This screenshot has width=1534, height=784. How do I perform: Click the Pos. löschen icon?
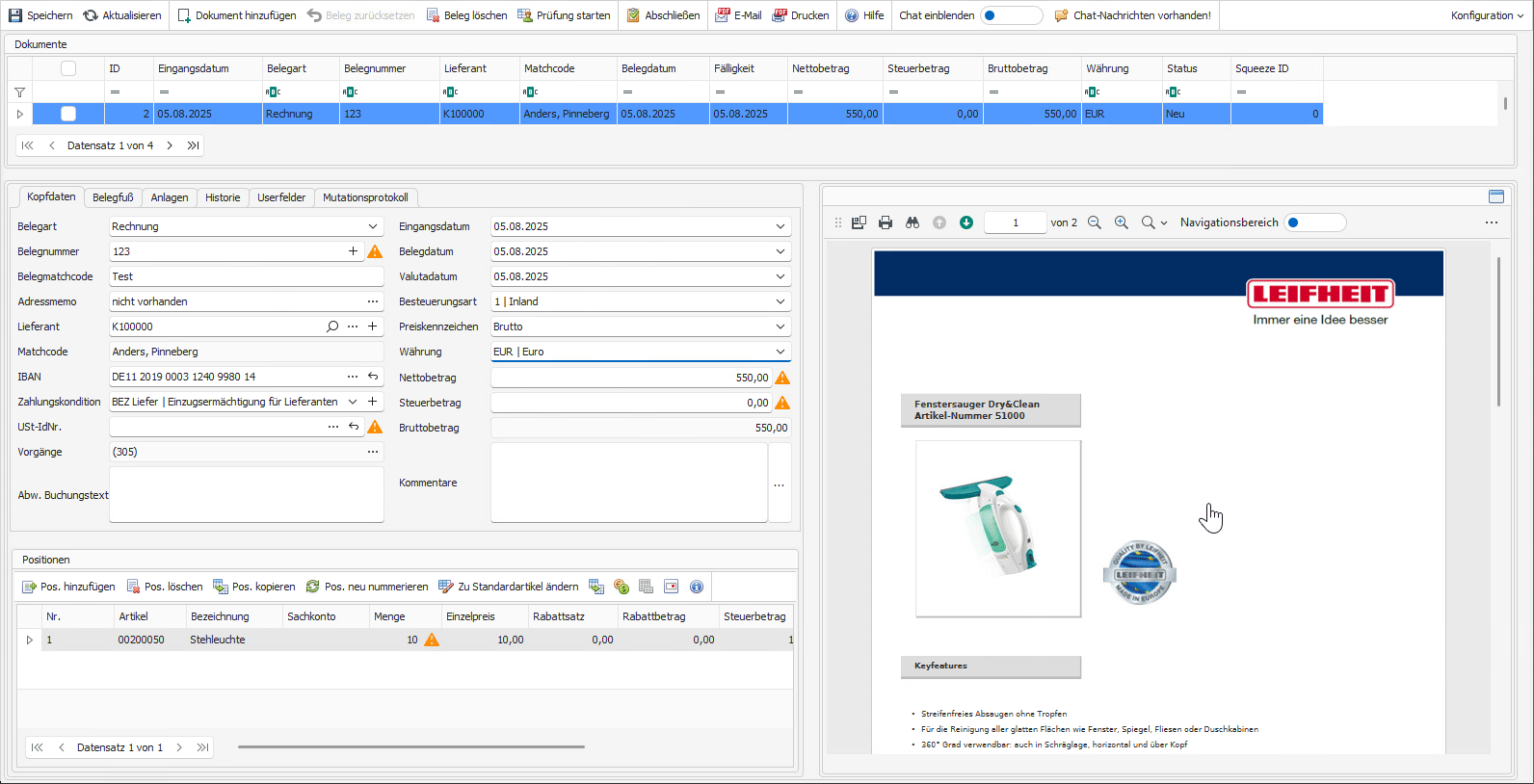pyautogui.click(x=134, y=587)
